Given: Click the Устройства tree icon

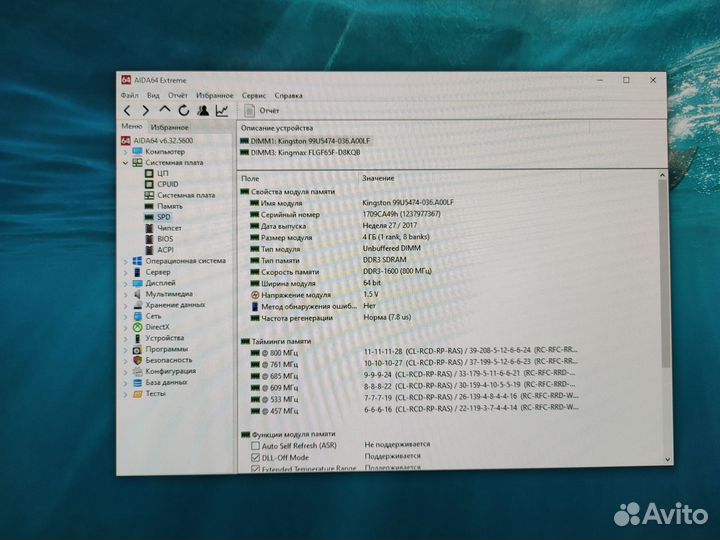Looking at the screenshot, I should (137, 338).
